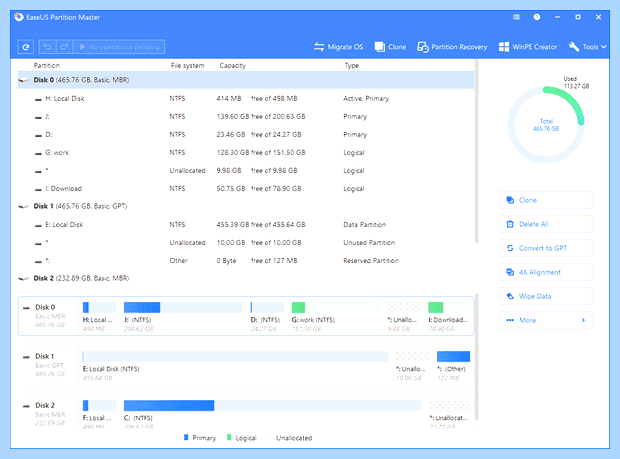Select the 10.00 GB unallocated row
The width and height of the screenshot is (620, 459).
(246, 243)
